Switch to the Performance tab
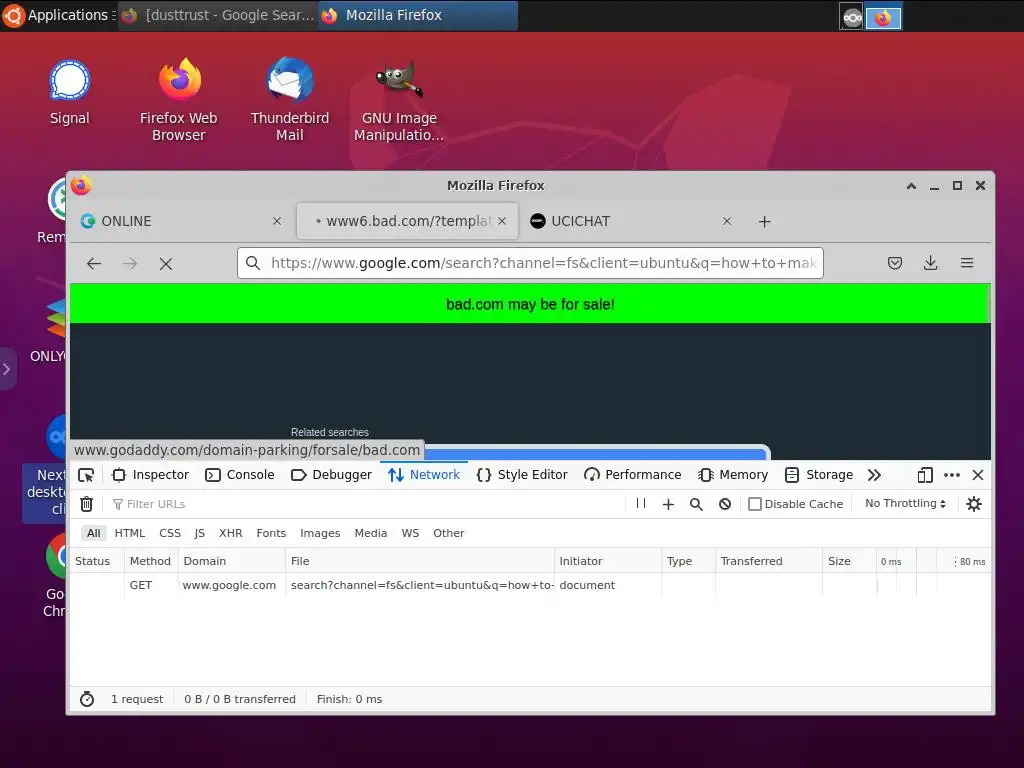 click(x=633, y=475)
